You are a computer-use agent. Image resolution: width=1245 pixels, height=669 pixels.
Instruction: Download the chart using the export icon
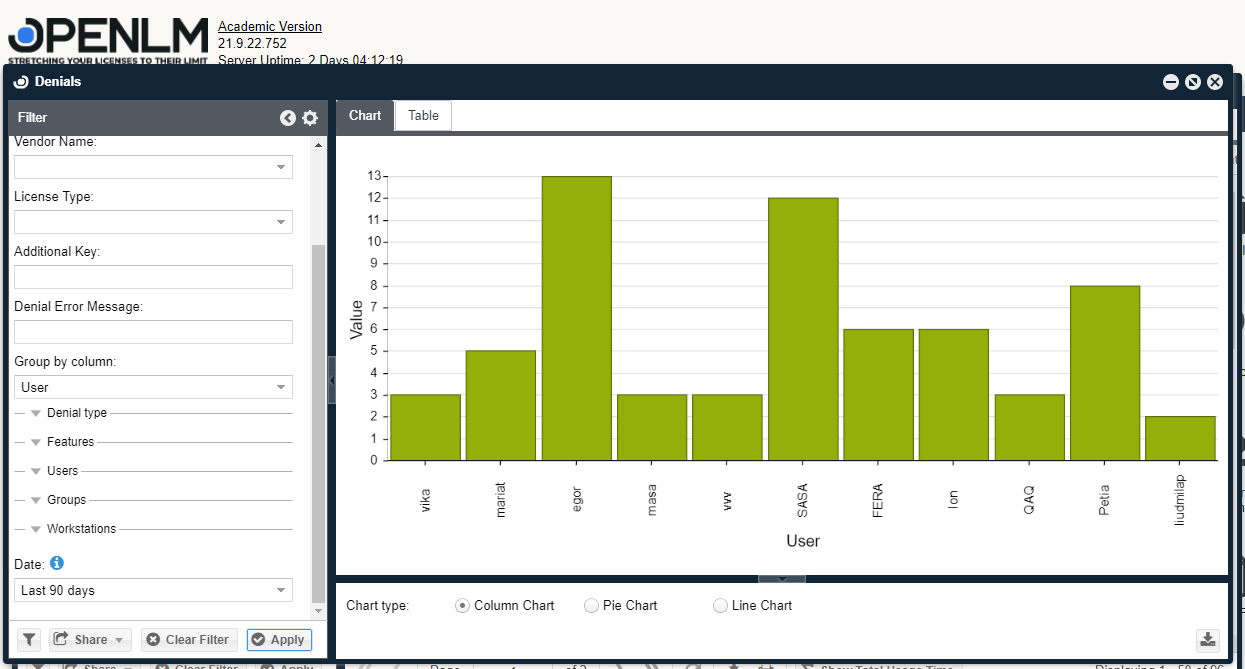tap(1208, 640)
